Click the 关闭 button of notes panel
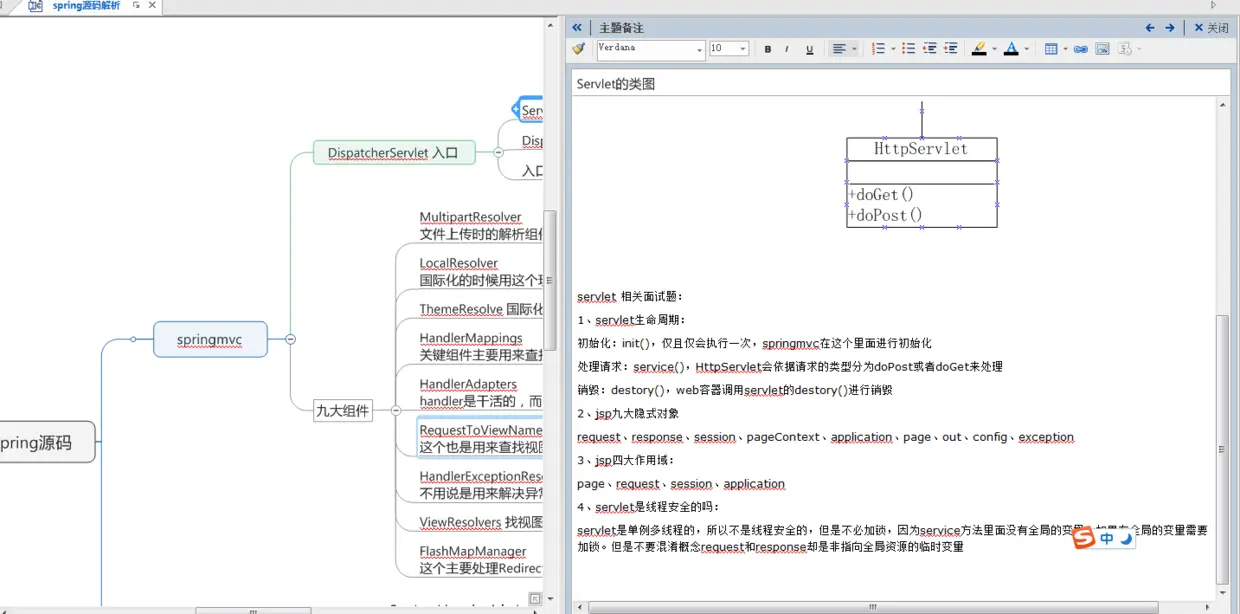This screenshot has width=1240, height=614. 1211,28
